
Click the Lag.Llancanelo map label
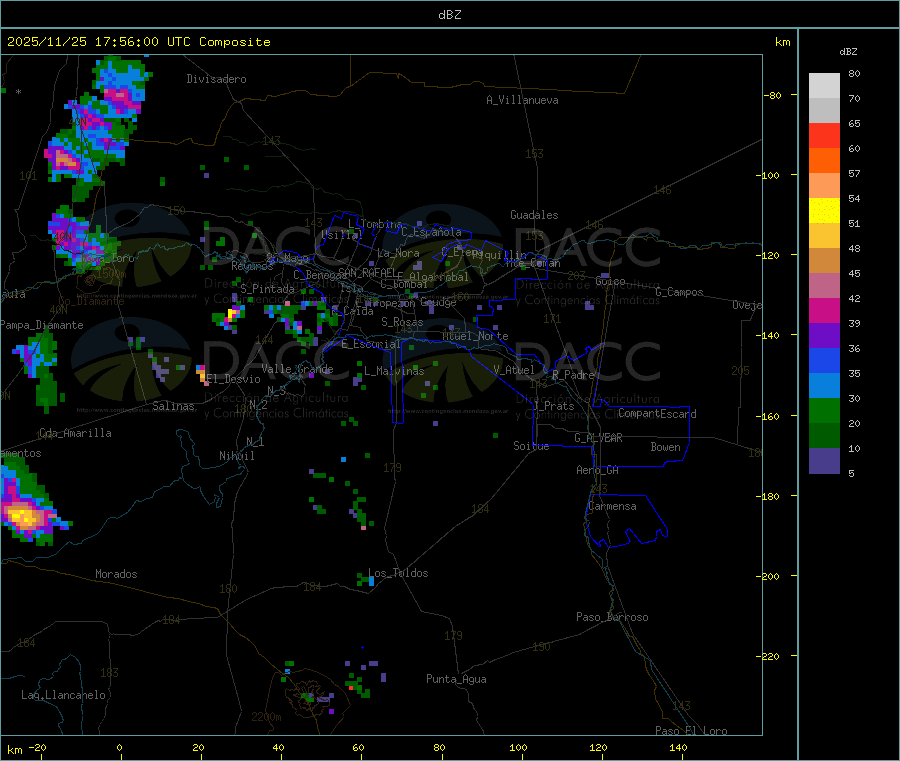64,695
